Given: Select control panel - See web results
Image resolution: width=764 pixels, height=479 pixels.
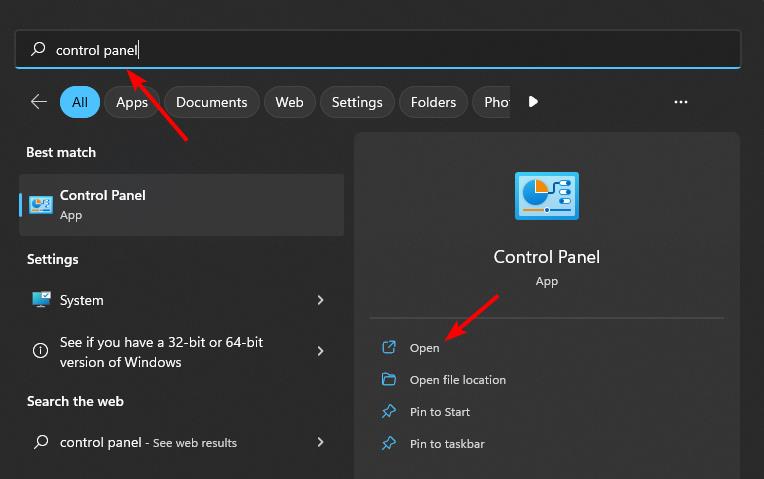Looking at the screenshot, I should (x=181, y=442).
